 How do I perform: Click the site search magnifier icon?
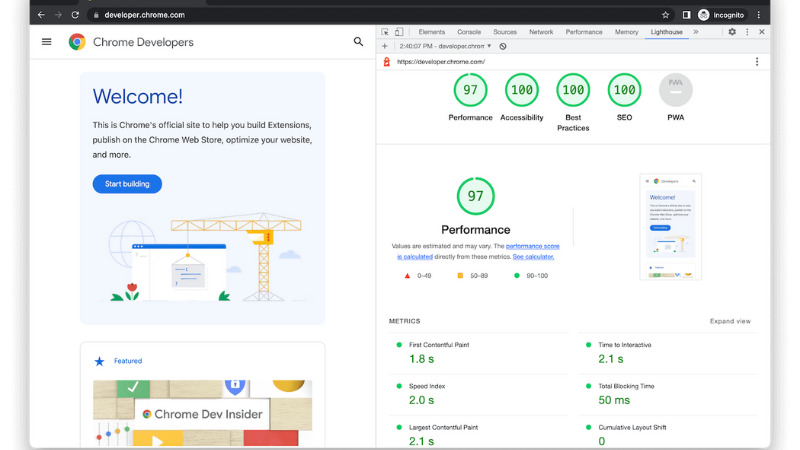358,42
